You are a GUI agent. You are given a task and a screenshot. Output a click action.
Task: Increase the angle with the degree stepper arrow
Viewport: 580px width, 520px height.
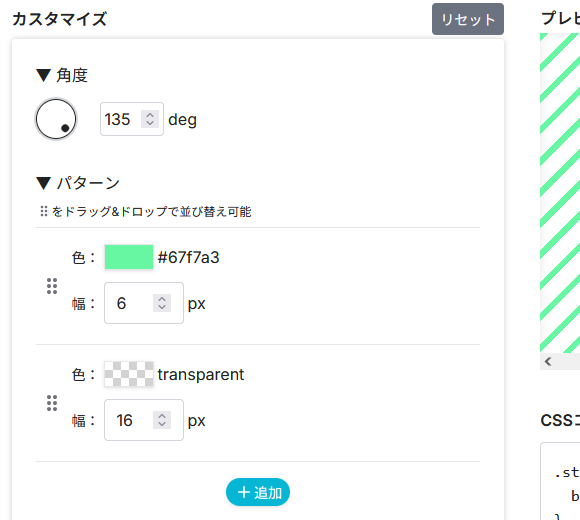pos(150,115)
